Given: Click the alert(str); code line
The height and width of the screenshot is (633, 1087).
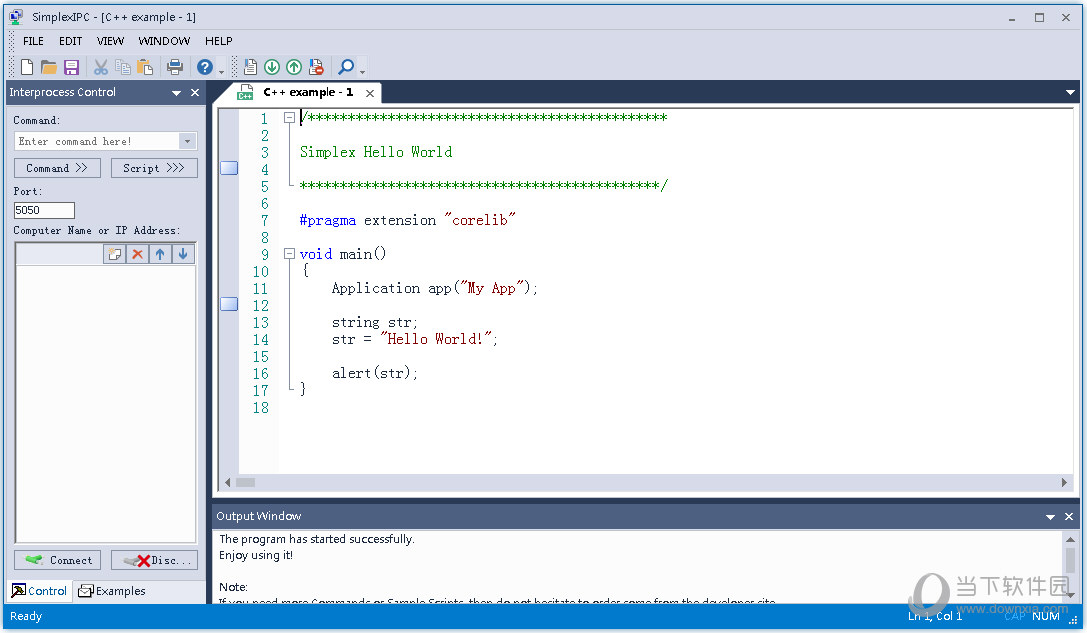Looking at the screenshot, I should coord(375,373).
